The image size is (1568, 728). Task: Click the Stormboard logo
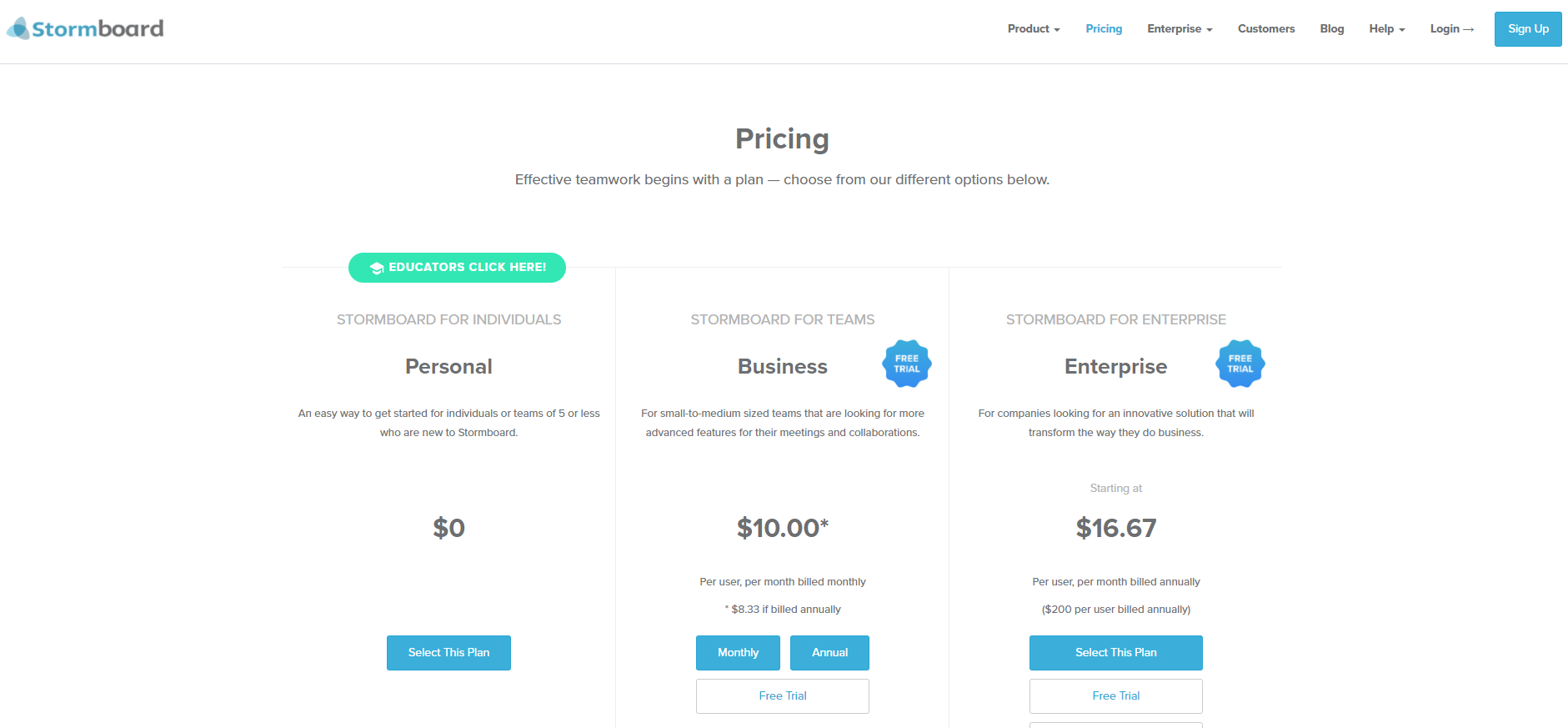(x=86, y=29)
